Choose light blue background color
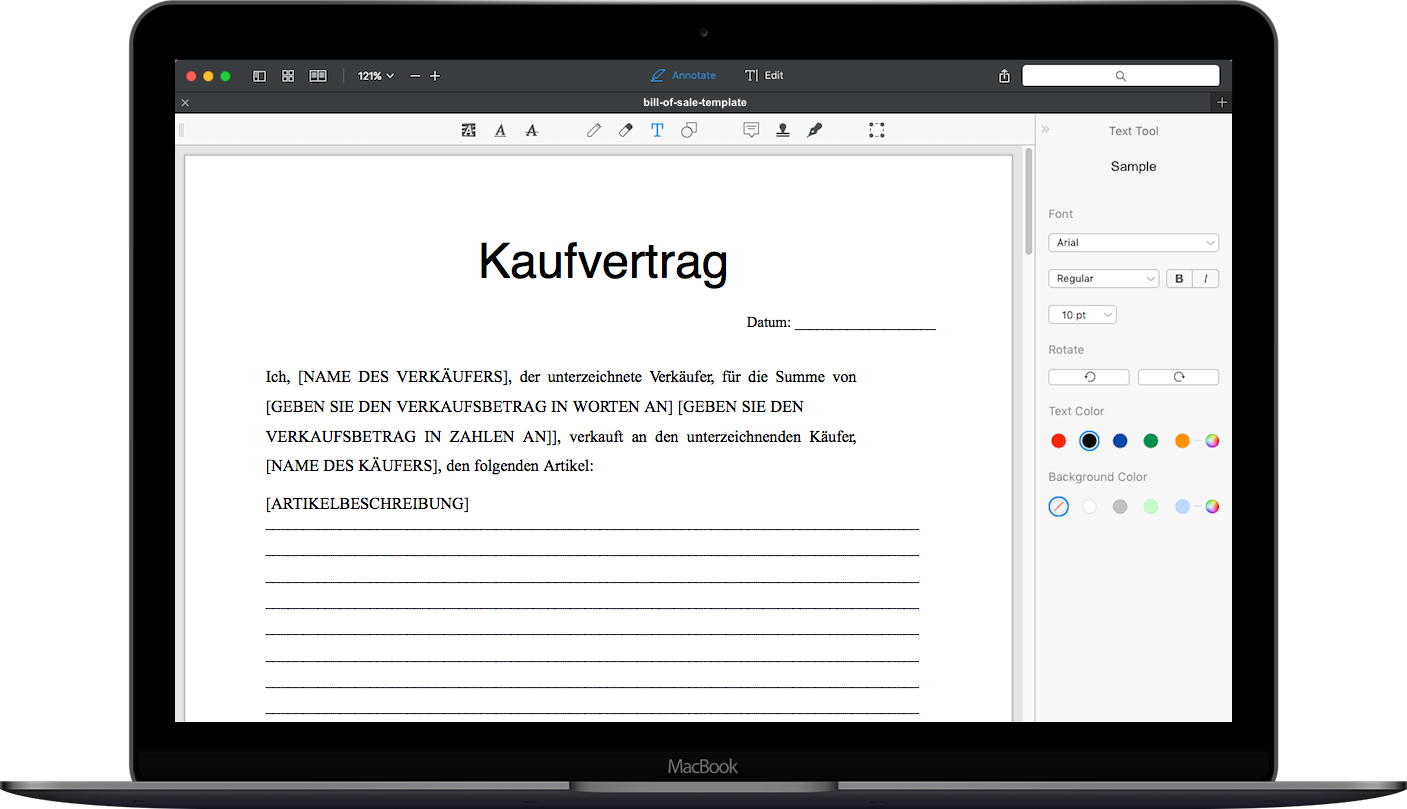 [x=1182, y=507]
